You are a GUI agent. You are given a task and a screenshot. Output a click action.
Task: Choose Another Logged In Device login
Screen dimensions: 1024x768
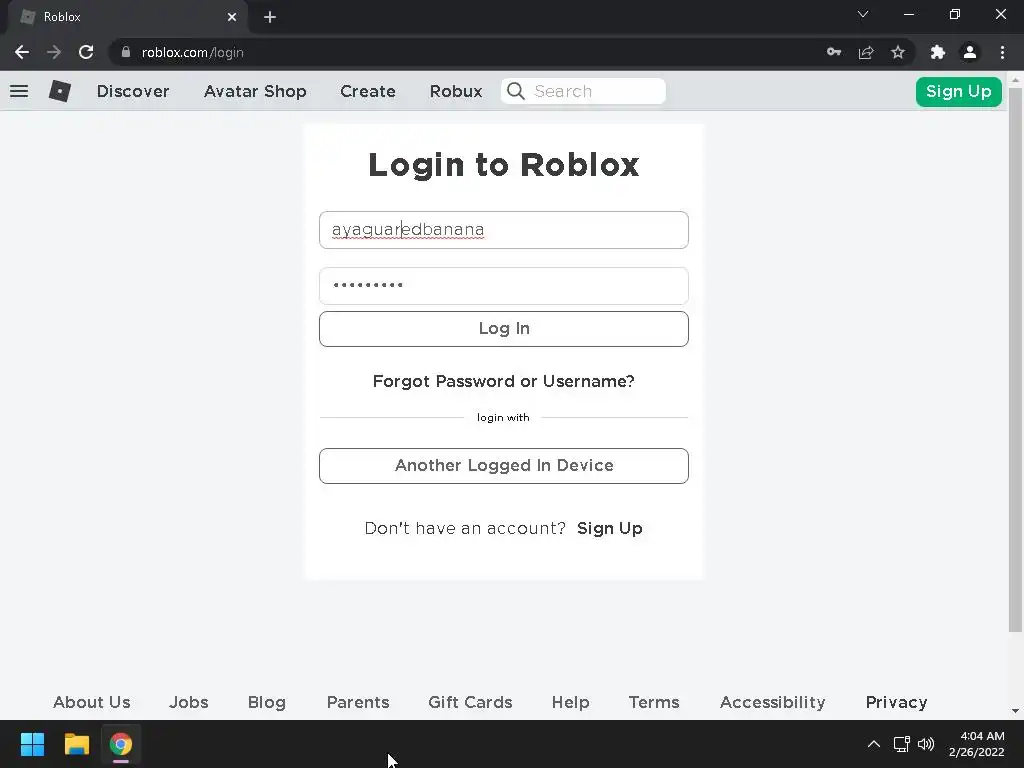(504, 466)
